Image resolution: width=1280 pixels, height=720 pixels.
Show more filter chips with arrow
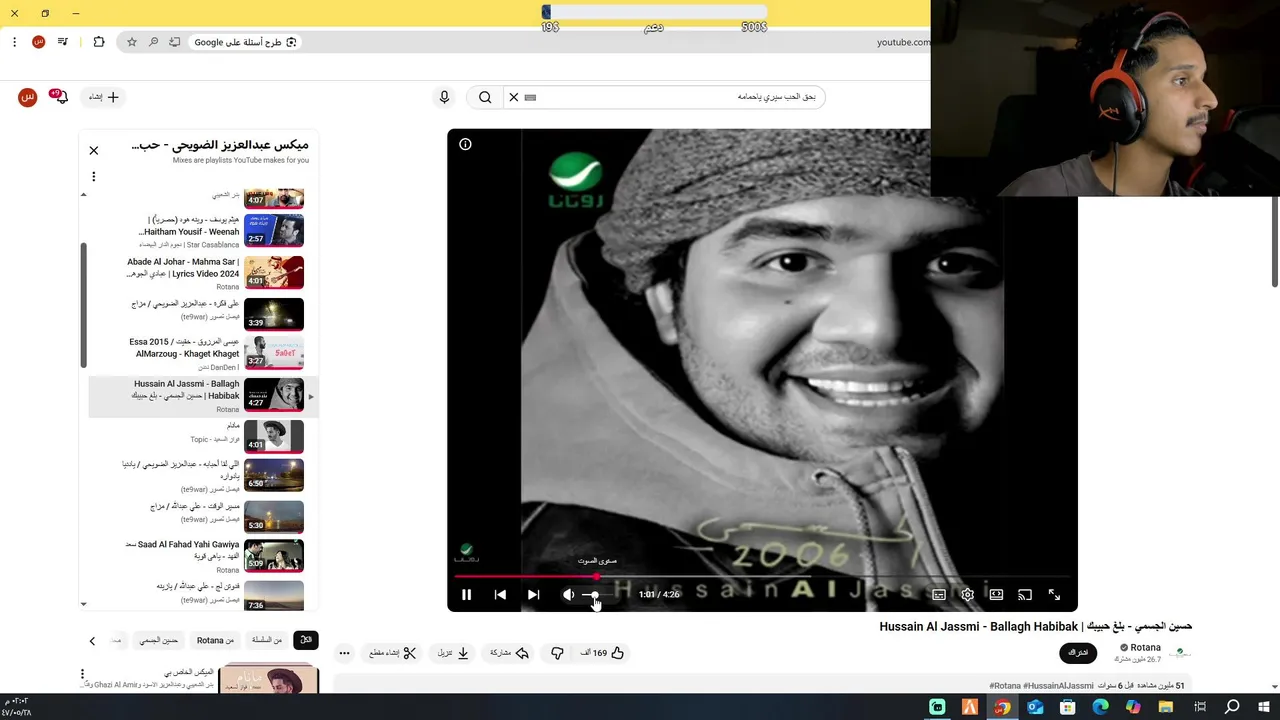click(x=92, y=641)
